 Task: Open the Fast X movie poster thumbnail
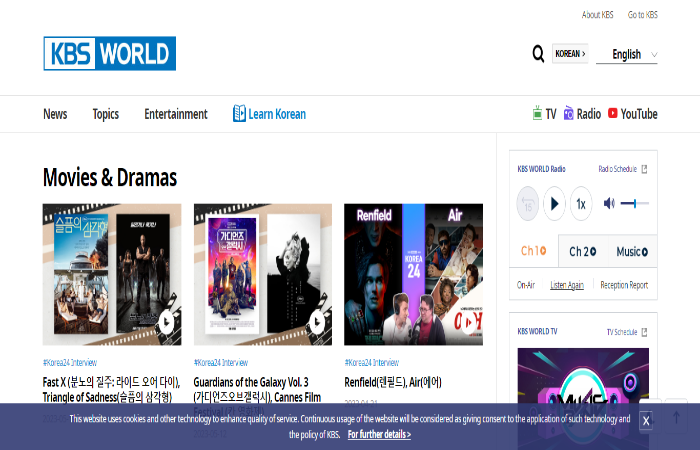coord(112,274)
